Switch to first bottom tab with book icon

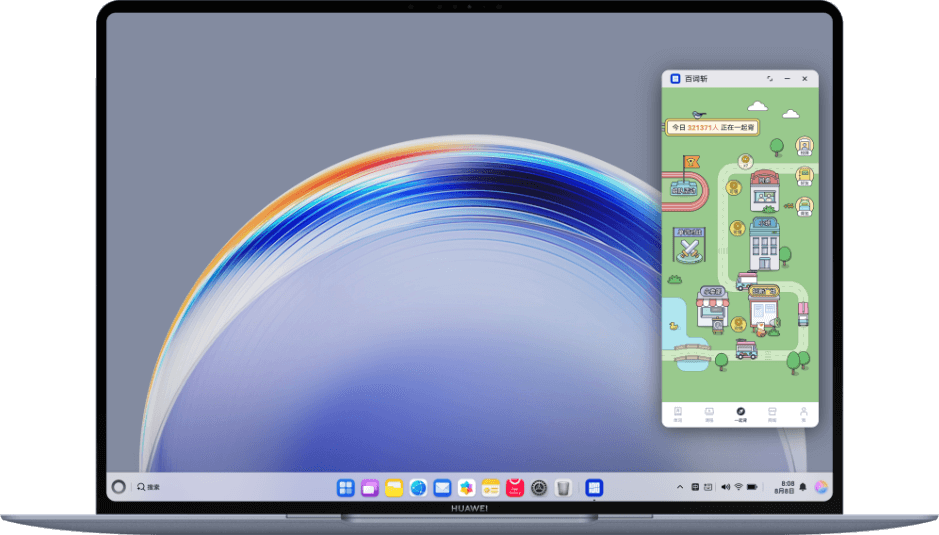(x=678, y=414)
